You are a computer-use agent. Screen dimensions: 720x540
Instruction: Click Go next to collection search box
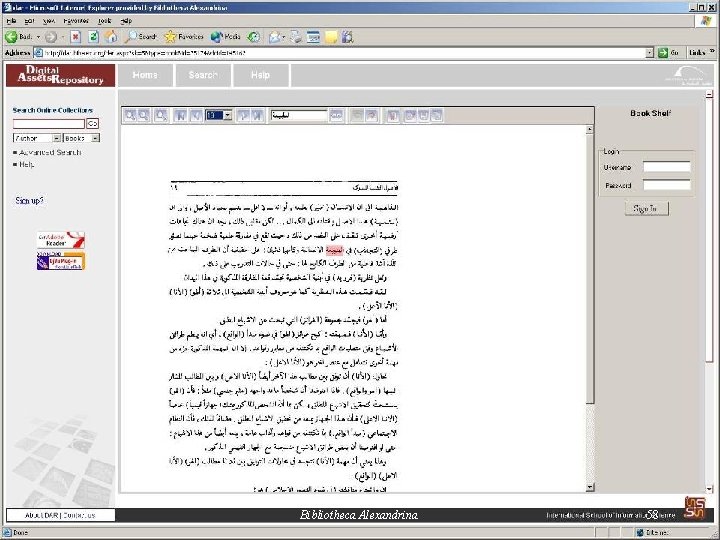pyautogui.click(x=93, y=123)
